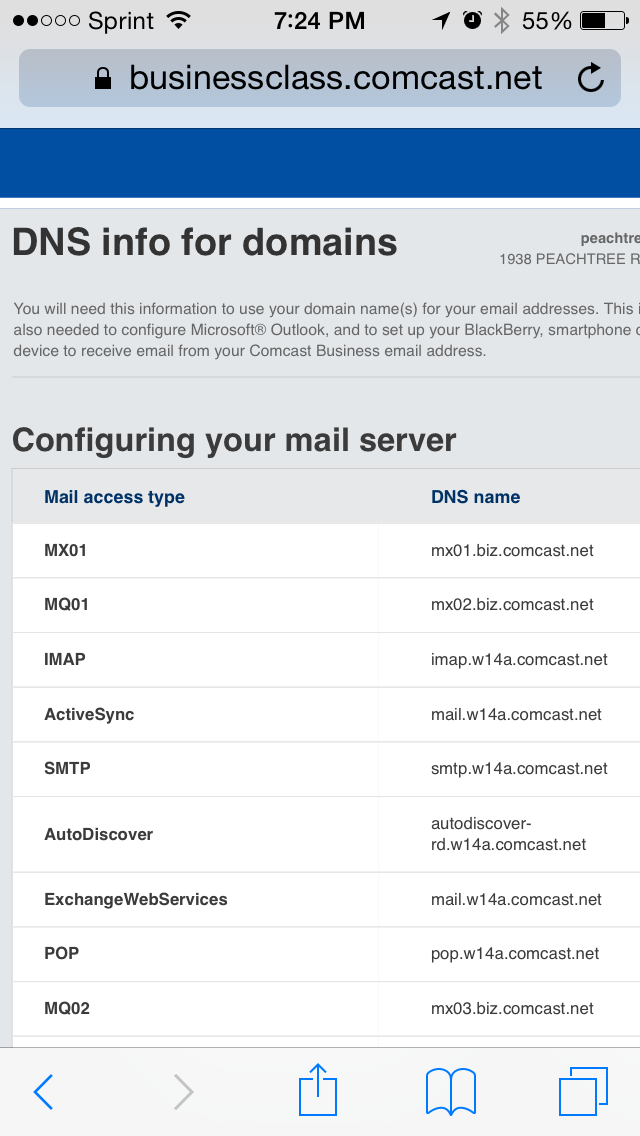
Task: Tap the padlock icon in address bar
Action: [x=103, y=78]
